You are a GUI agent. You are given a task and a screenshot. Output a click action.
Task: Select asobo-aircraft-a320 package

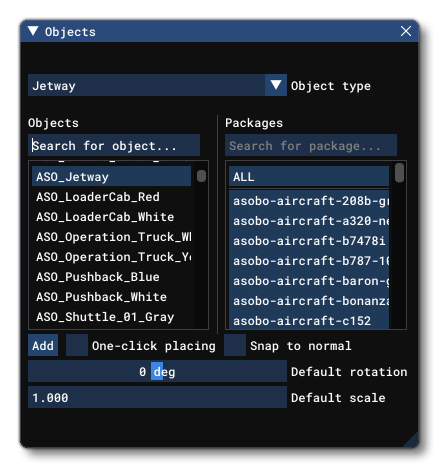click(x=309, y=221)
